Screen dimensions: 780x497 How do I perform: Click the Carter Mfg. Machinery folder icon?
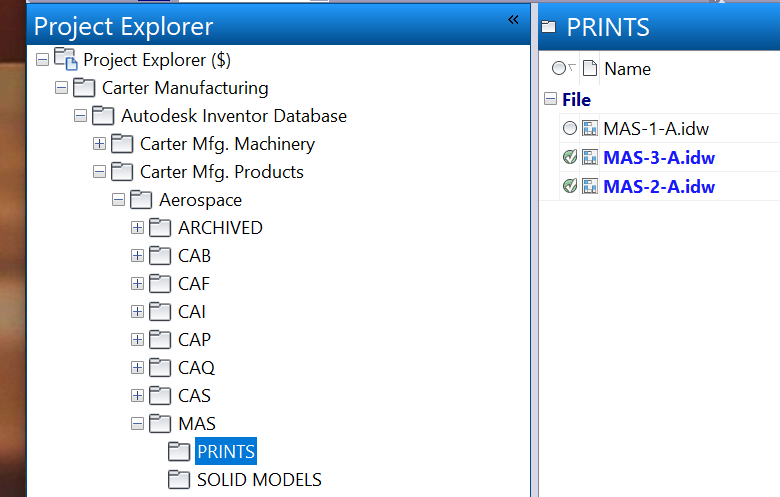tap(122, 143)
